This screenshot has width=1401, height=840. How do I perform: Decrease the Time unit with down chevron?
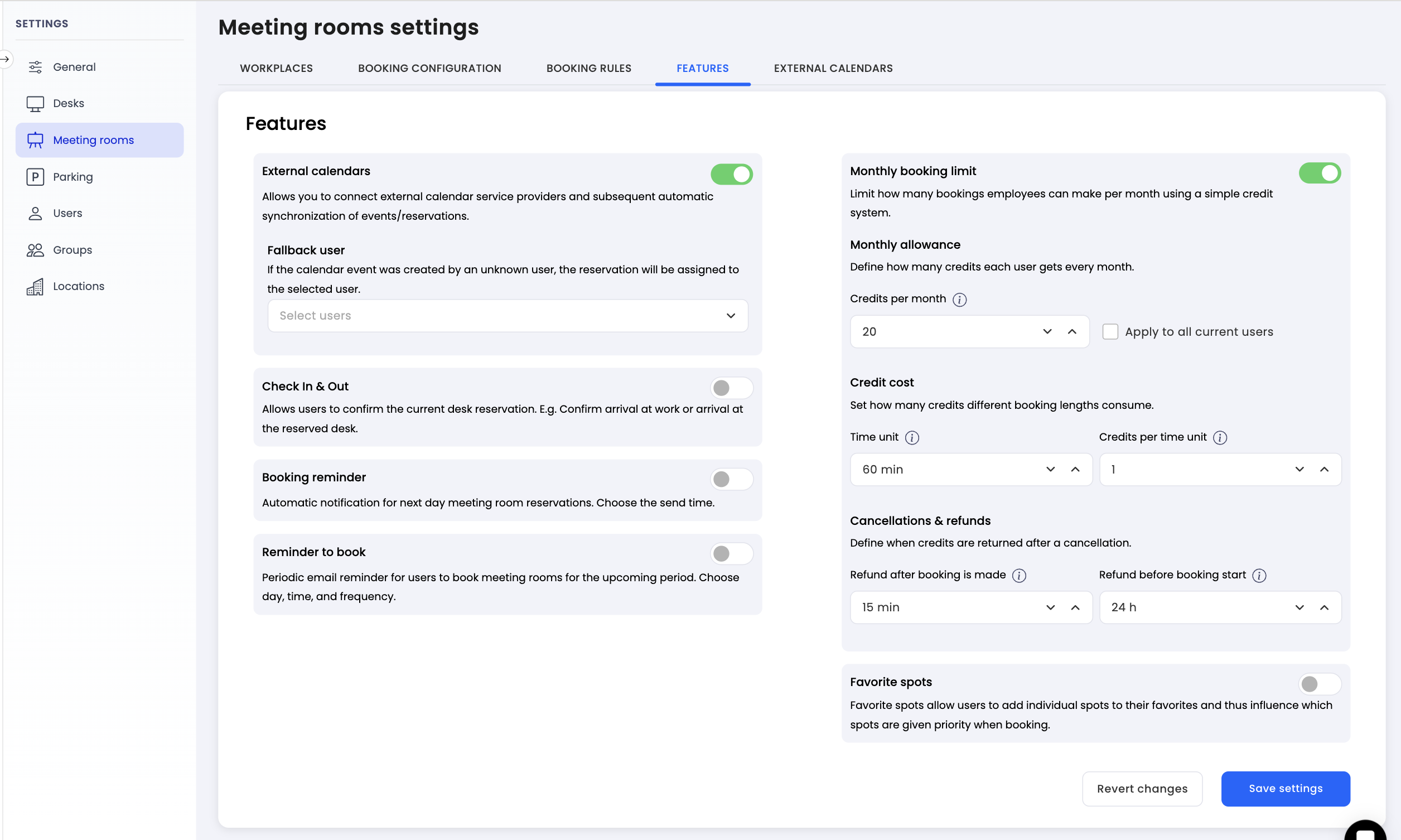click(x=1050, y=469)
